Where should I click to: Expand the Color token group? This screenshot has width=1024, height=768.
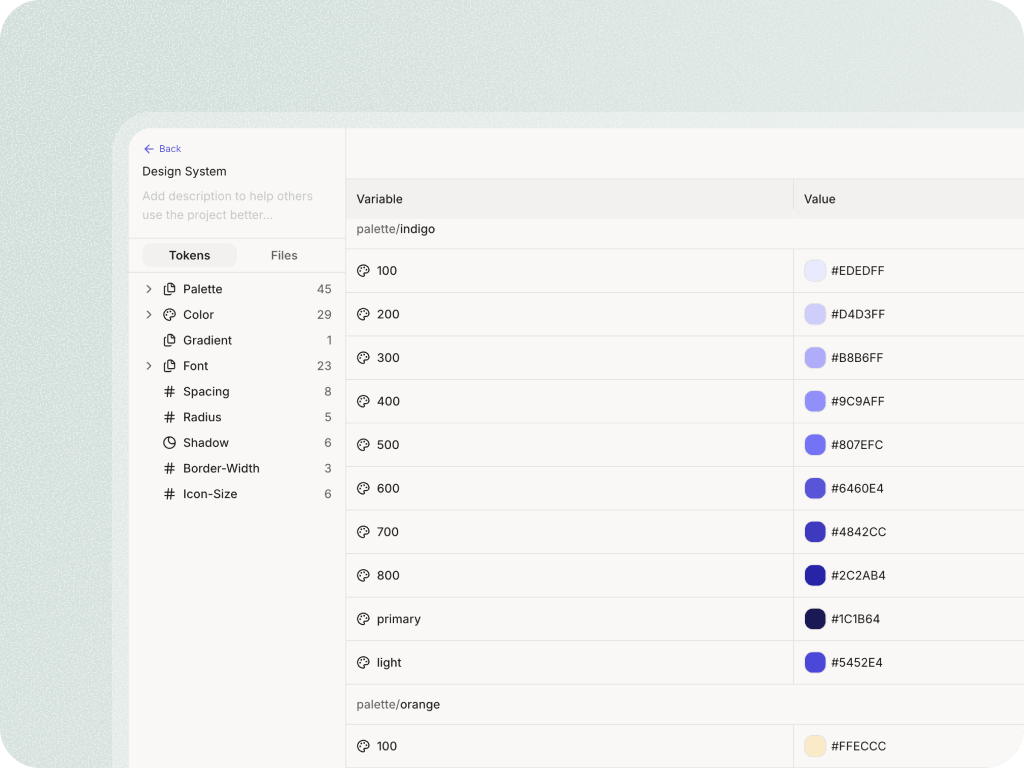pyautogui.click(x=149, y=315)
